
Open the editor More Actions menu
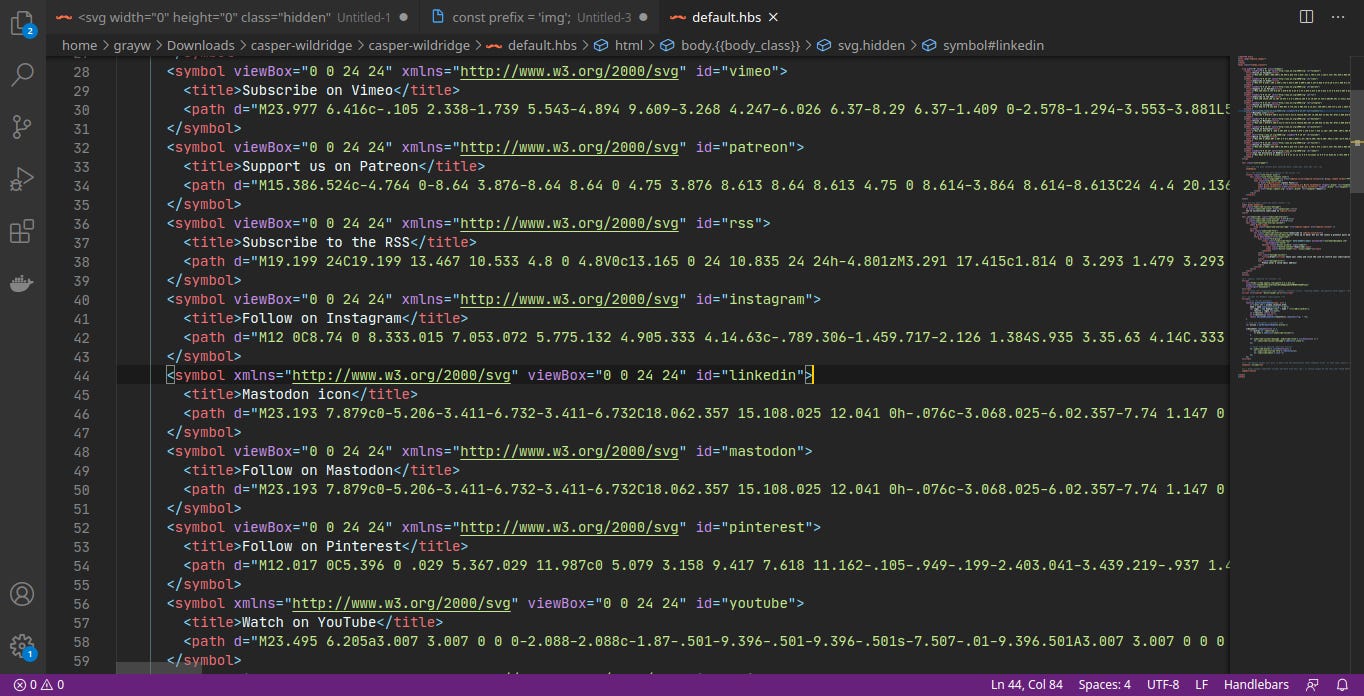click(1339, 17)
